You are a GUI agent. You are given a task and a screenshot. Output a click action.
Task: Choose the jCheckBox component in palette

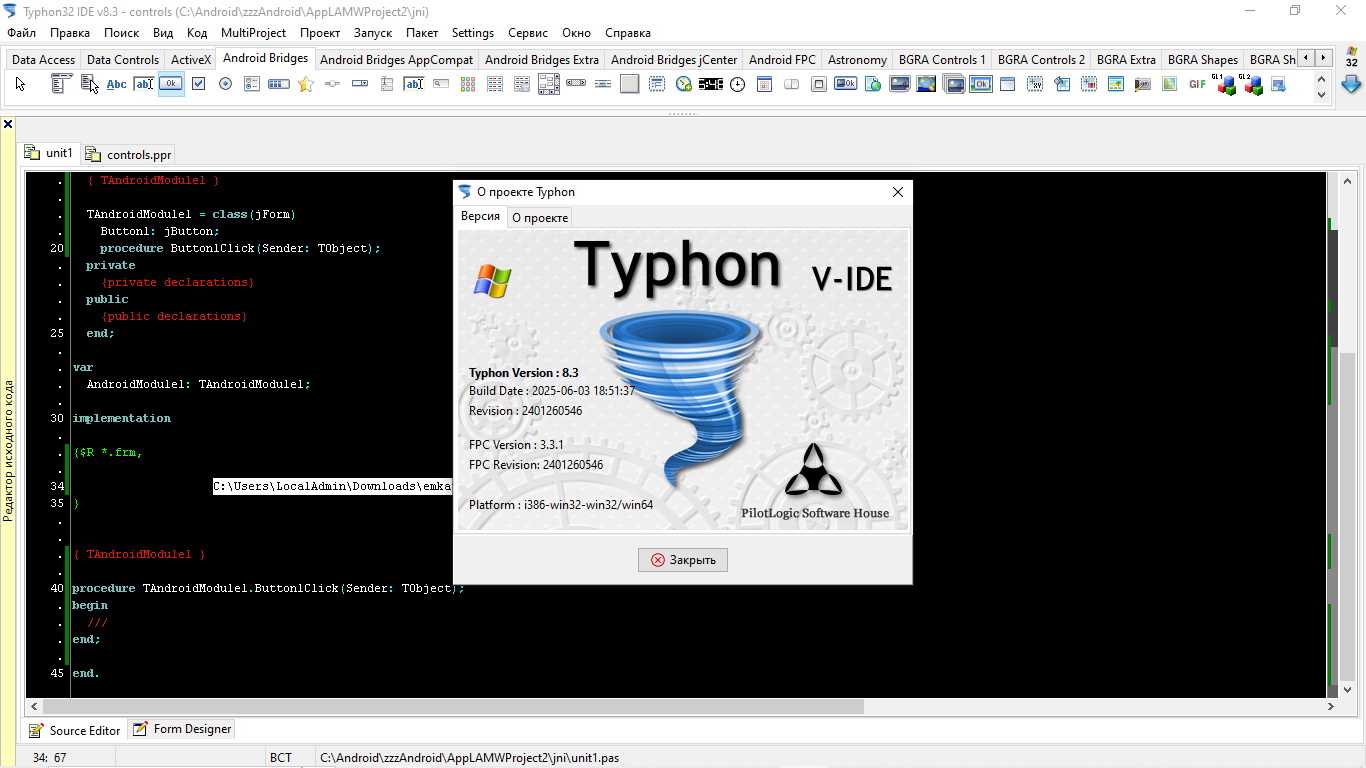(198, 84)
